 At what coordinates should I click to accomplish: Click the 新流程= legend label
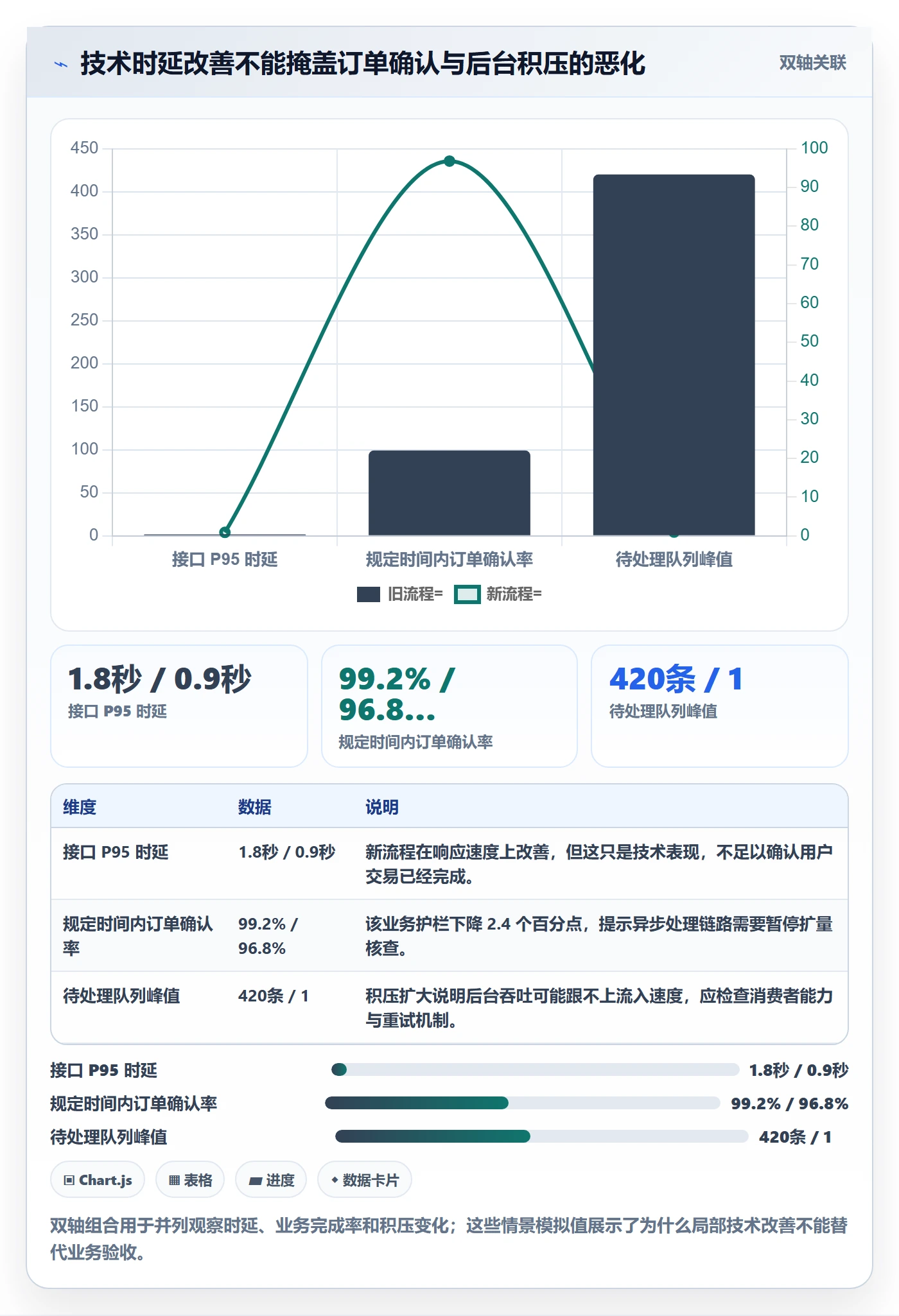[514, 594]
